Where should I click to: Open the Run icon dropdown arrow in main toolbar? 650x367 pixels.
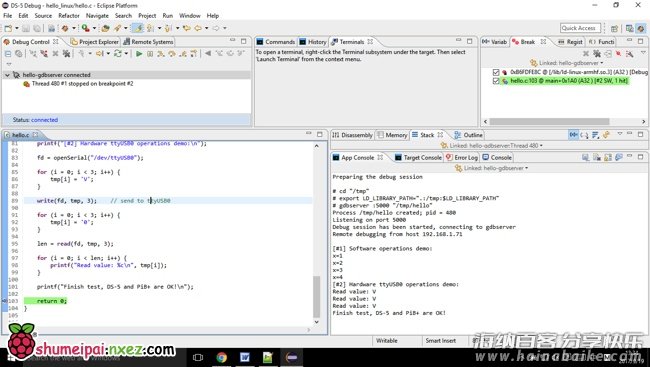[x=94, y=28]
